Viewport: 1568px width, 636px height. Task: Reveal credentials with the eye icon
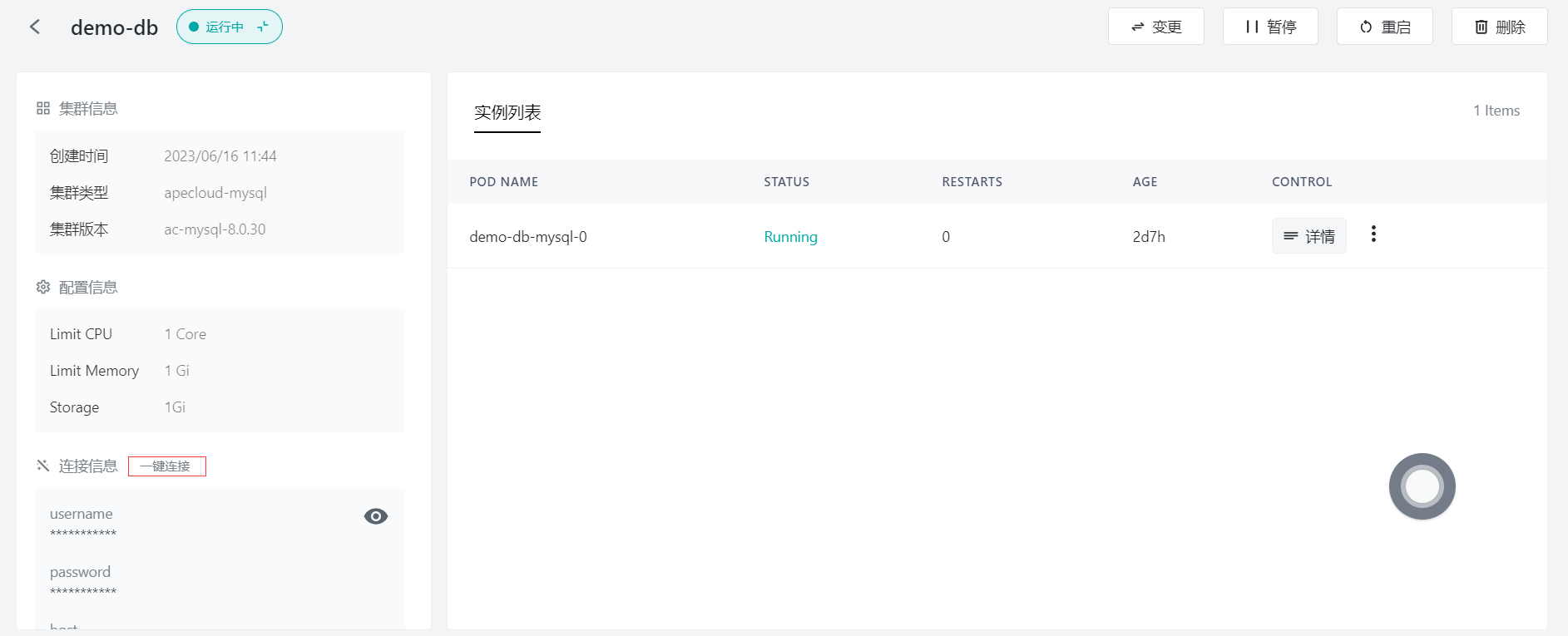(x=376, y=516)
